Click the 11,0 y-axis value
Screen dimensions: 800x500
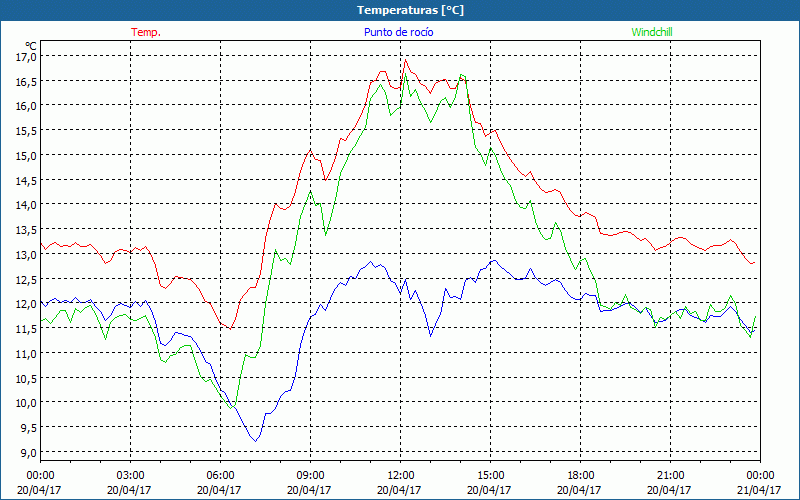pyautogui.click(x=27, y=353)
